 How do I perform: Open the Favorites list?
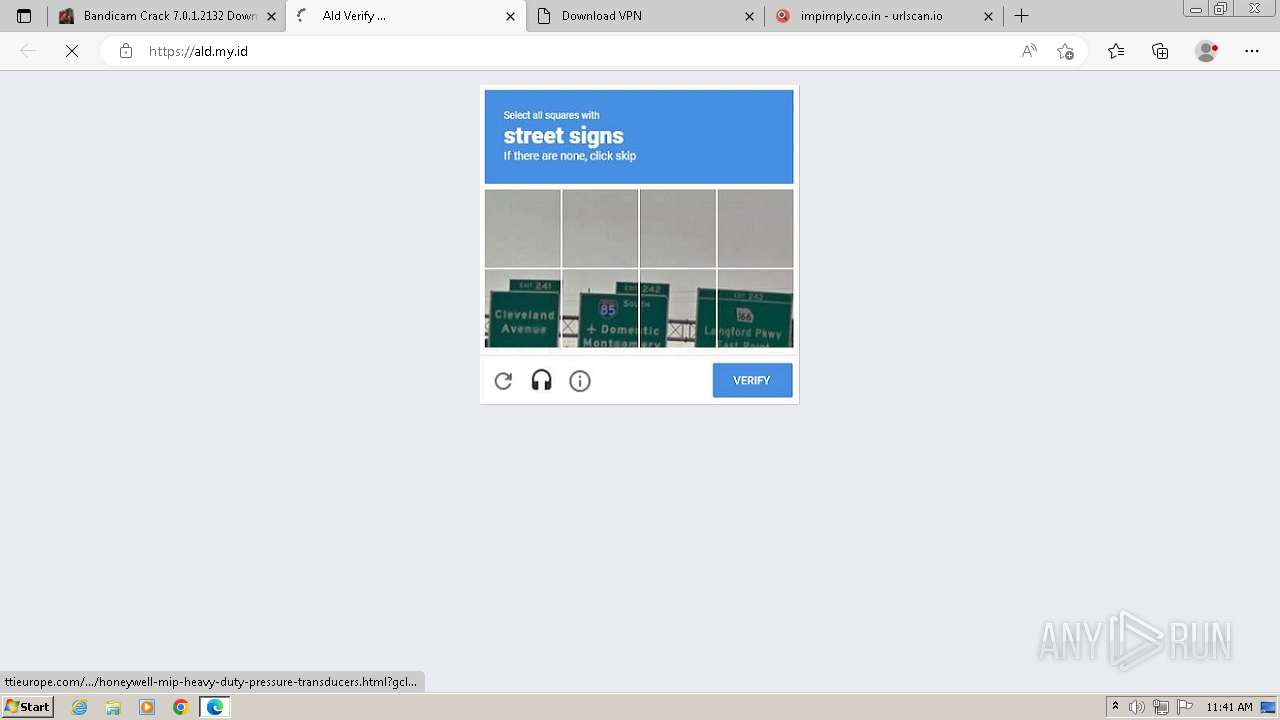[x=1116, y=51]
